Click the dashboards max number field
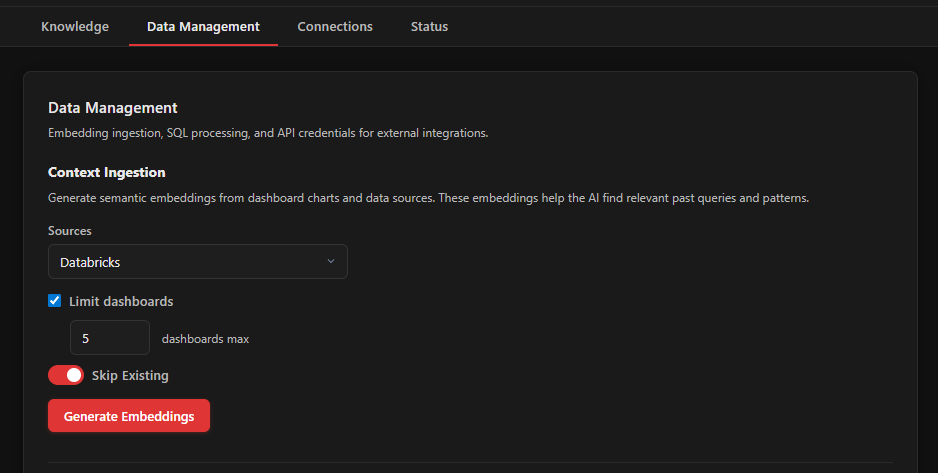 pyautogui.click(x=110, y=338)
